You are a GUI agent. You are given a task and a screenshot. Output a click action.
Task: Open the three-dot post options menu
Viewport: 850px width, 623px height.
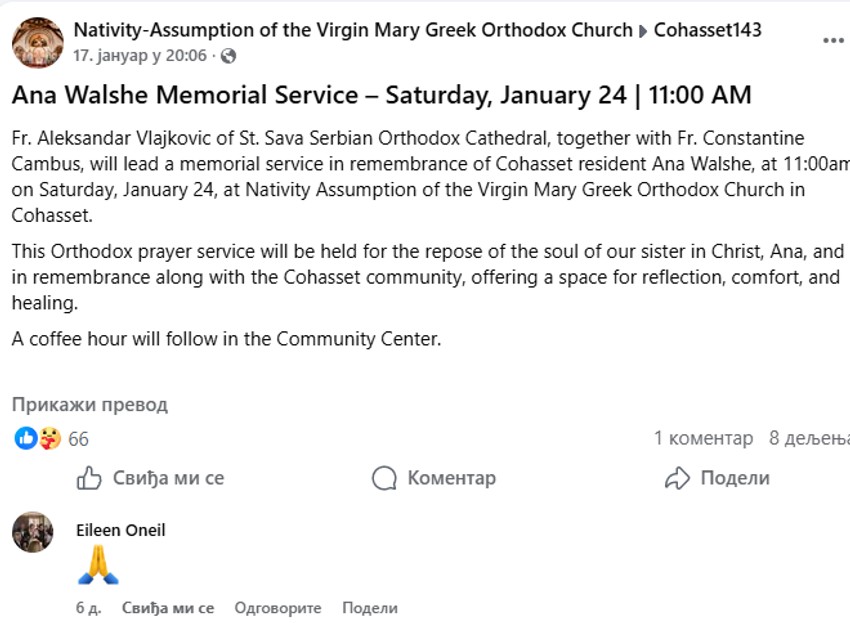833,40
